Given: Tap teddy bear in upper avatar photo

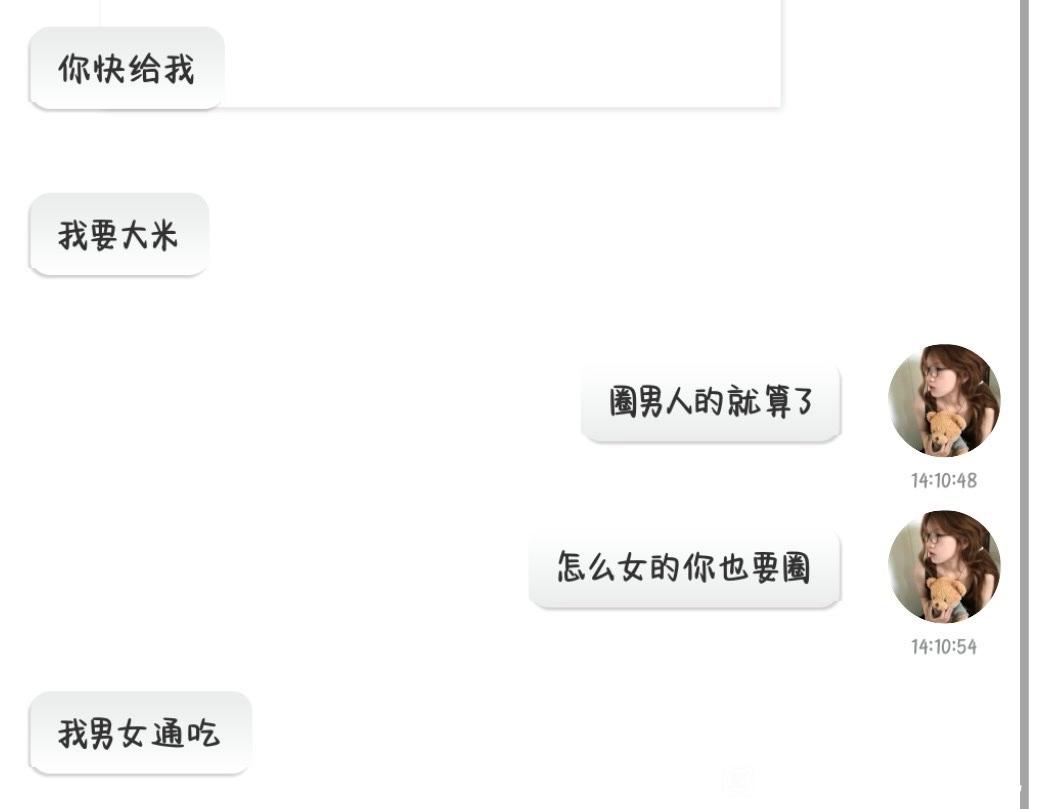Looking at the screenshot, I should (945, 432).
